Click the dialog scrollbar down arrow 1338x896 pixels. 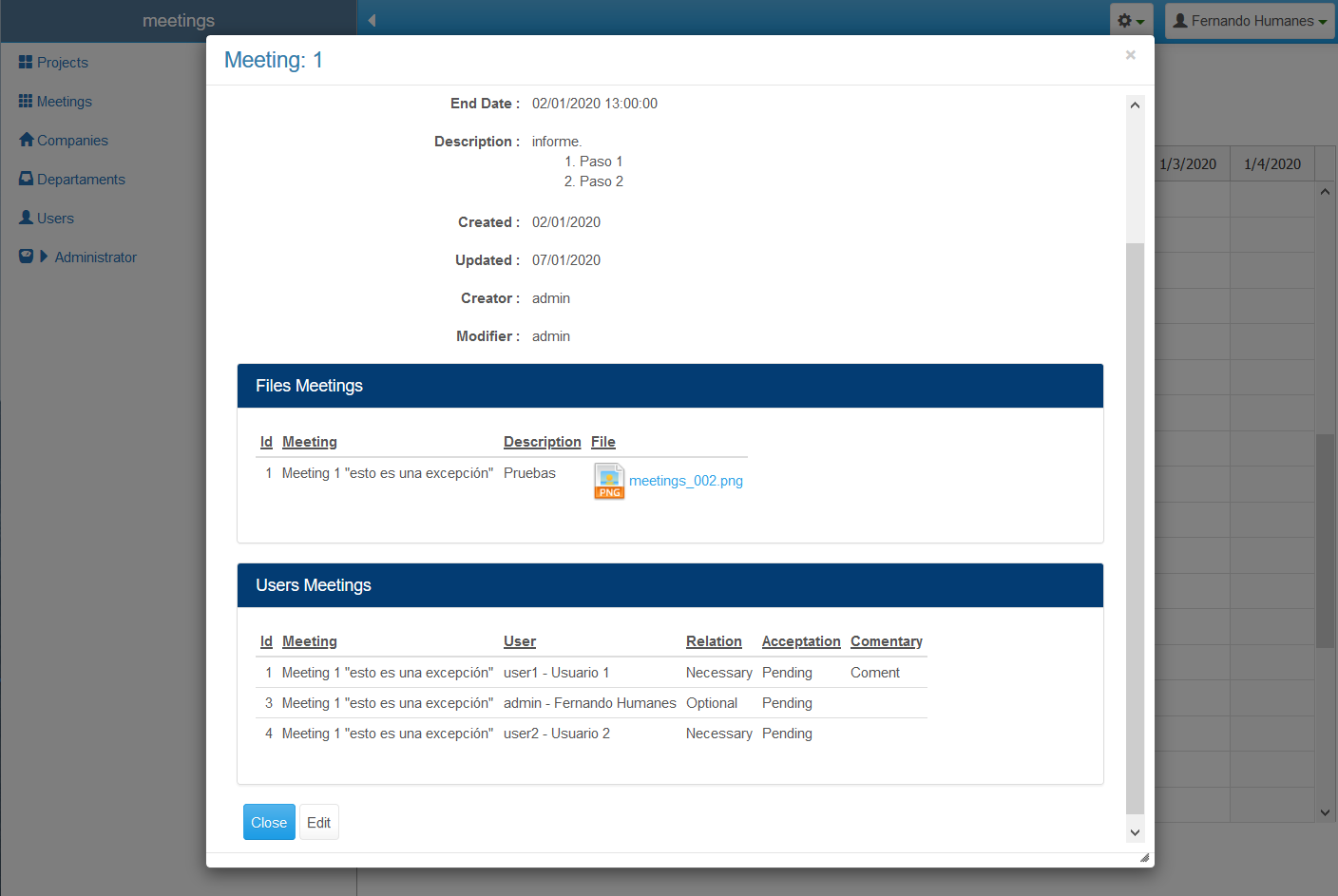tap(1135, 832)
